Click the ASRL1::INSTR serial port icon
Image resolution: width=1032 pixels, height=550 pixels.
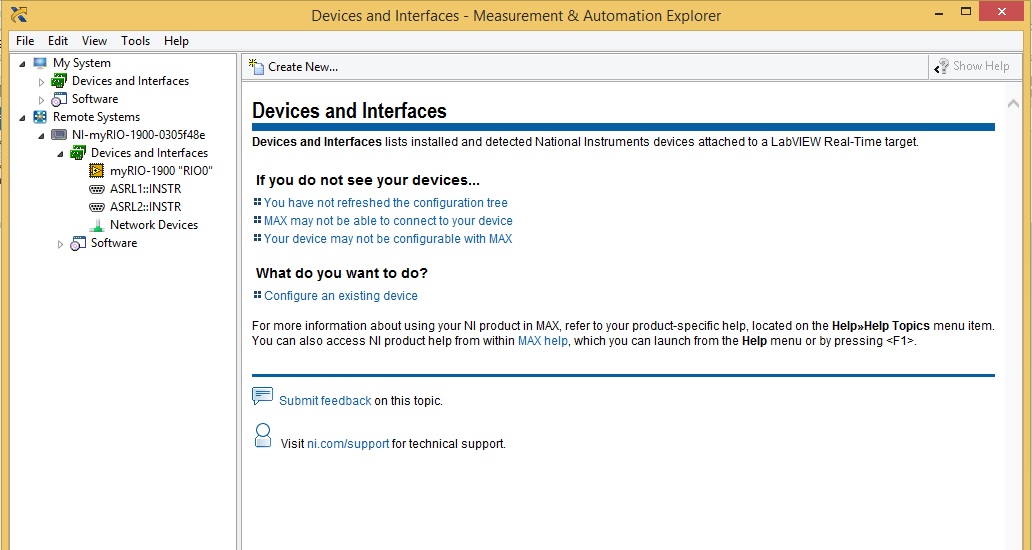pos(97,189)
